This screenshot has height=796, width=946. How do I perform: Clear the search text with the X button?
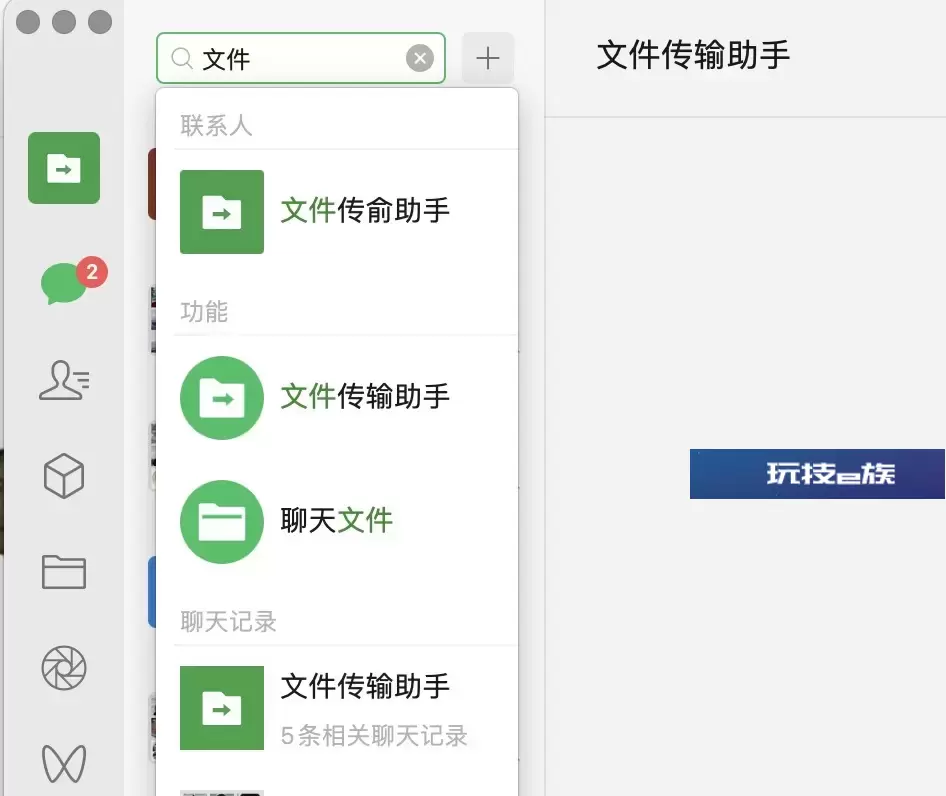pos(420,58)
